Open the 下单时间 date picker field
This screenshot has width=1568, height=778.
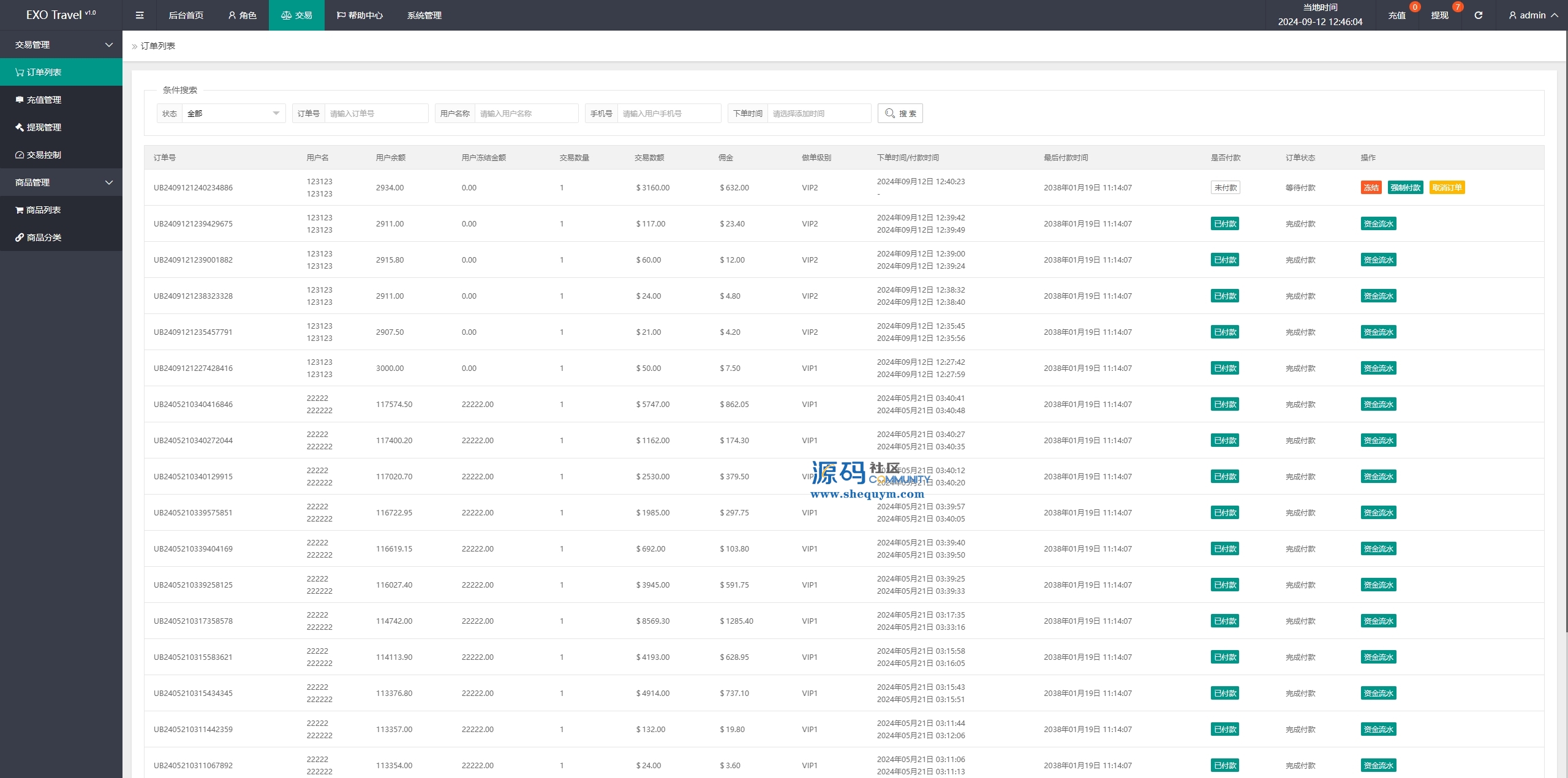819,113
